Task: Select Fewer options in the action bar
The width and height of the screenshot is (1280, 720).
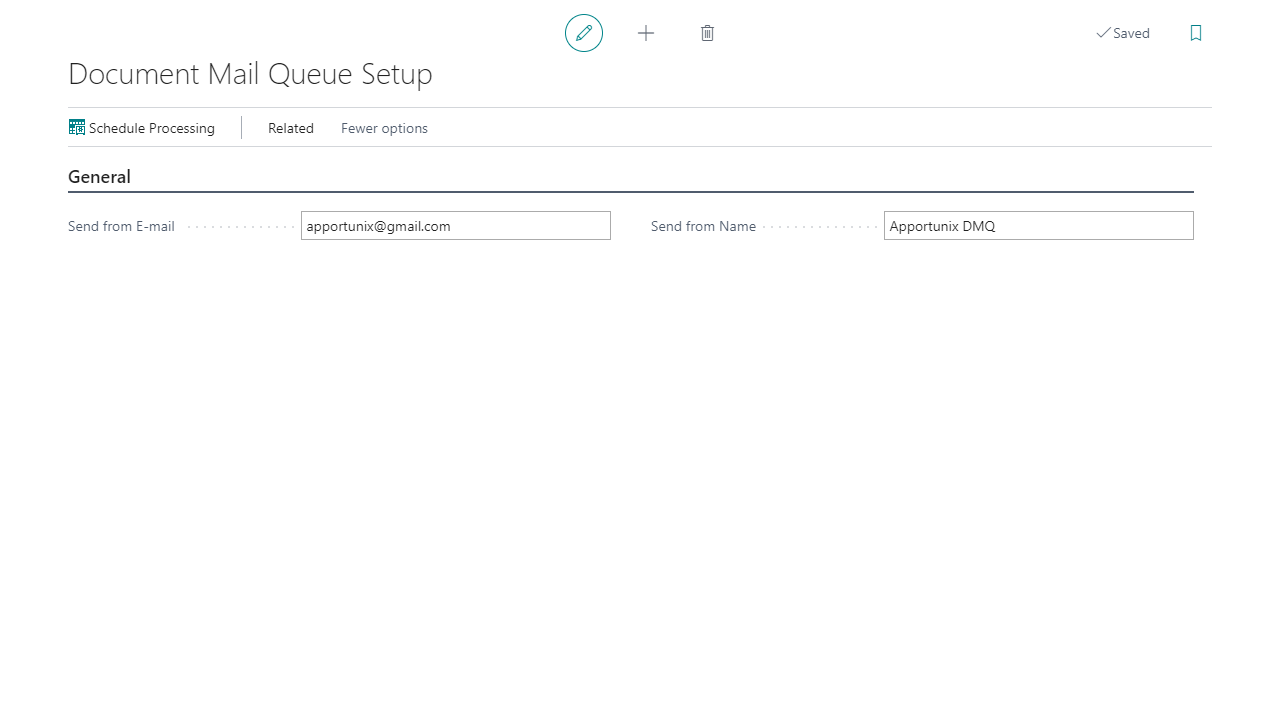Action: (384, 128)
